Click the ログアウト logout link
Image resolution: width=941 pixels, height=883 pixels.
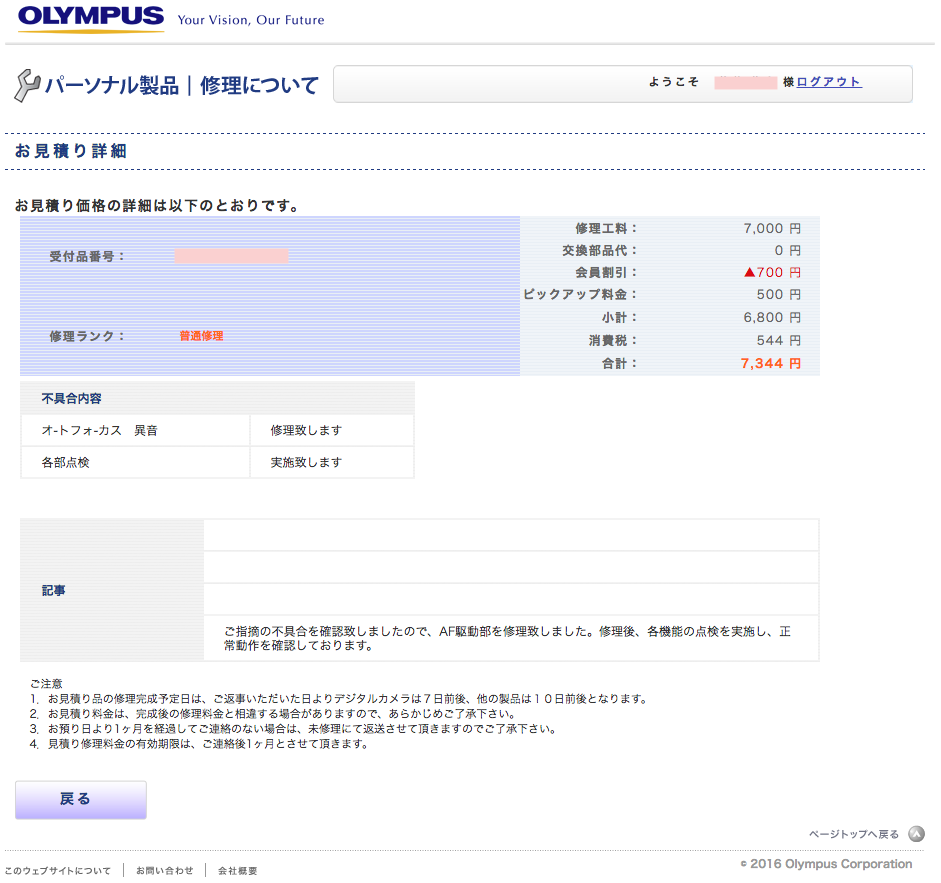[829, 82]
